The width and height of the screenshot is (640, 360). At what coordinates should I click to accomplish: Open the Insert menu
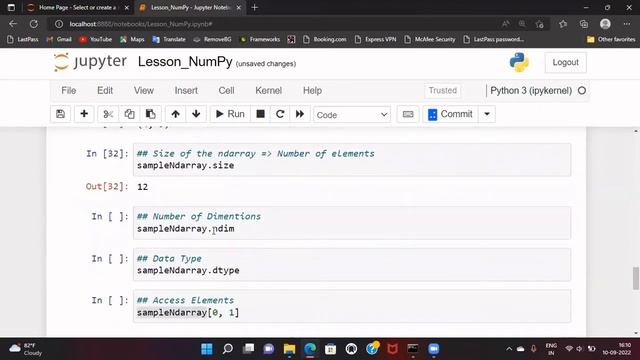(x=186, y=91)
